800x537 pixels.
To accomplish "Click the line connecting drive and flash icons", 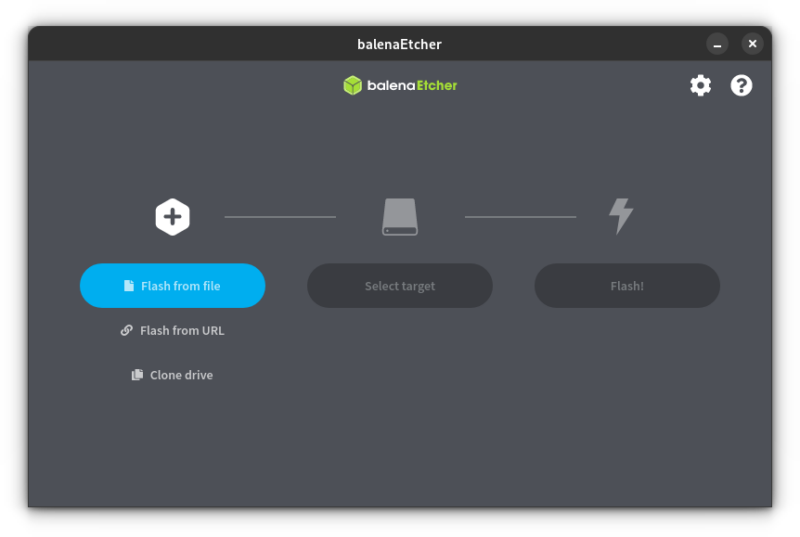I will (520, 216).
